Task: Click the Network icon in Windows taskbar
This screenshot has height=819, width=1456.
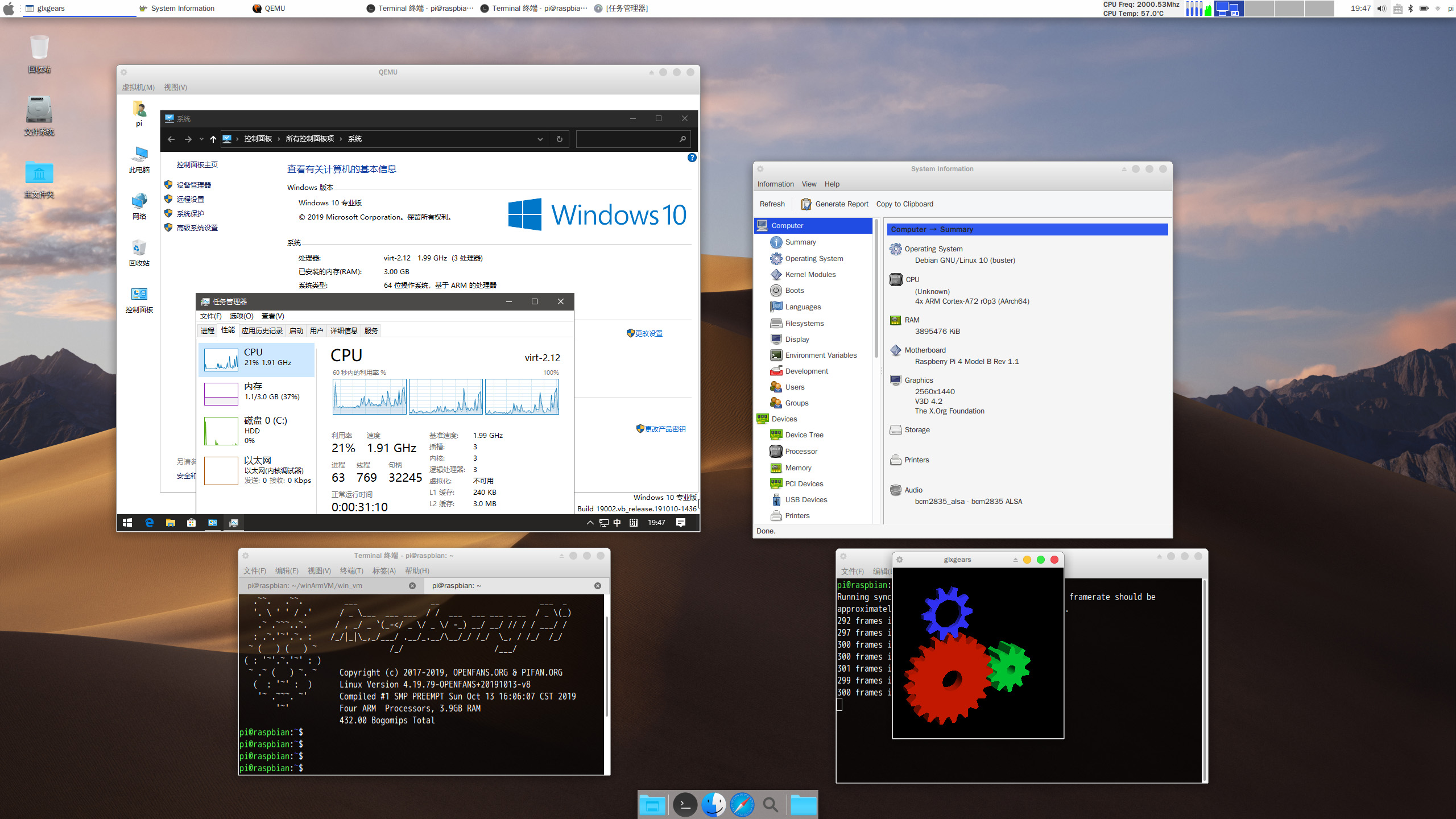Action: 607,521
